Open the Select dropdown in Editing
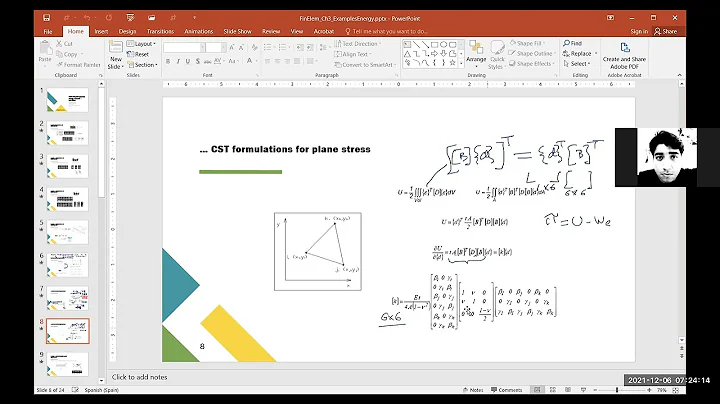720x404 pixels. pos(577,64)
